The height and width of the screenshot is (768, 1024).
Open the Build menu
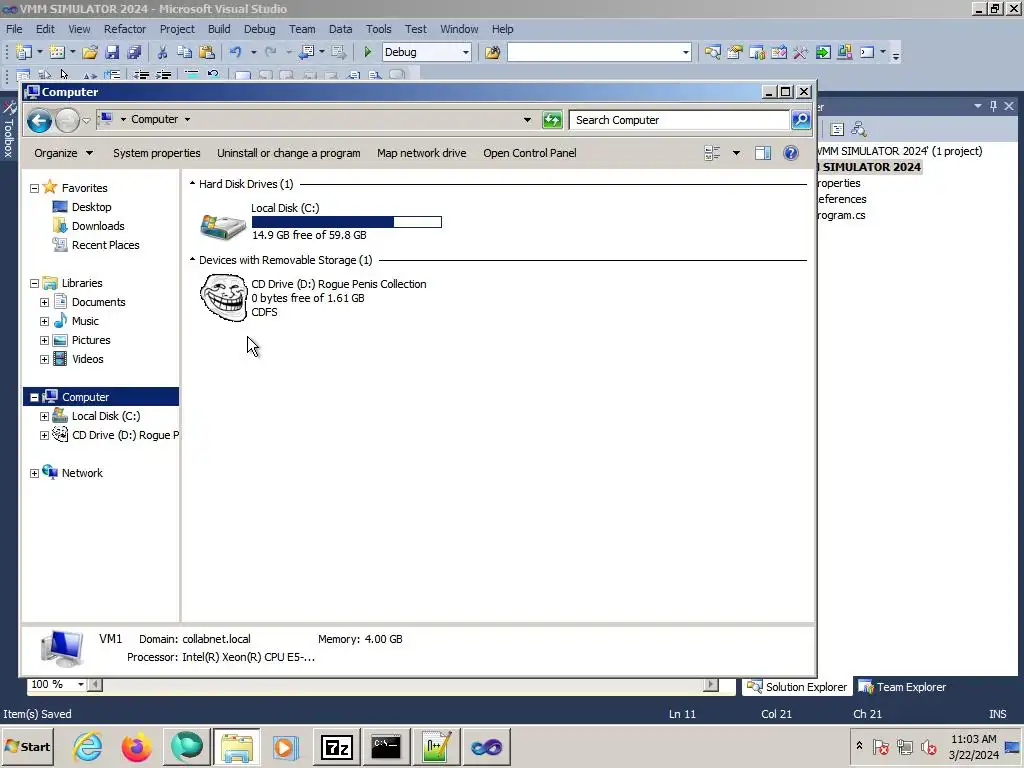[x=219, y=29]
